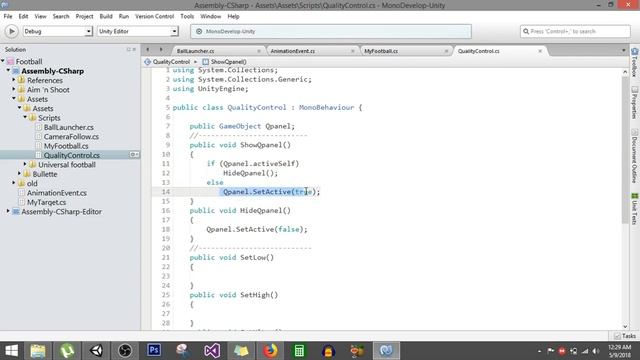Viewport: 640px width, 360px height.
Task: Close the MyFootball.cs tab
Action: point(446,51)
